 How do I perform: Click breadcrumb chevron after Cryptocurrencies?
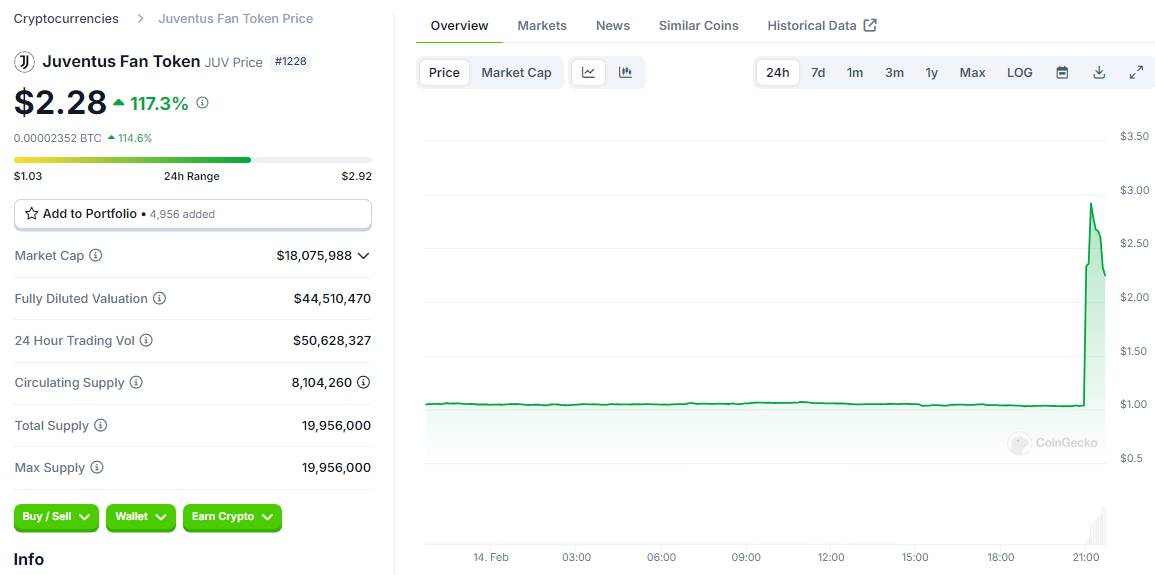pos(140,18)
